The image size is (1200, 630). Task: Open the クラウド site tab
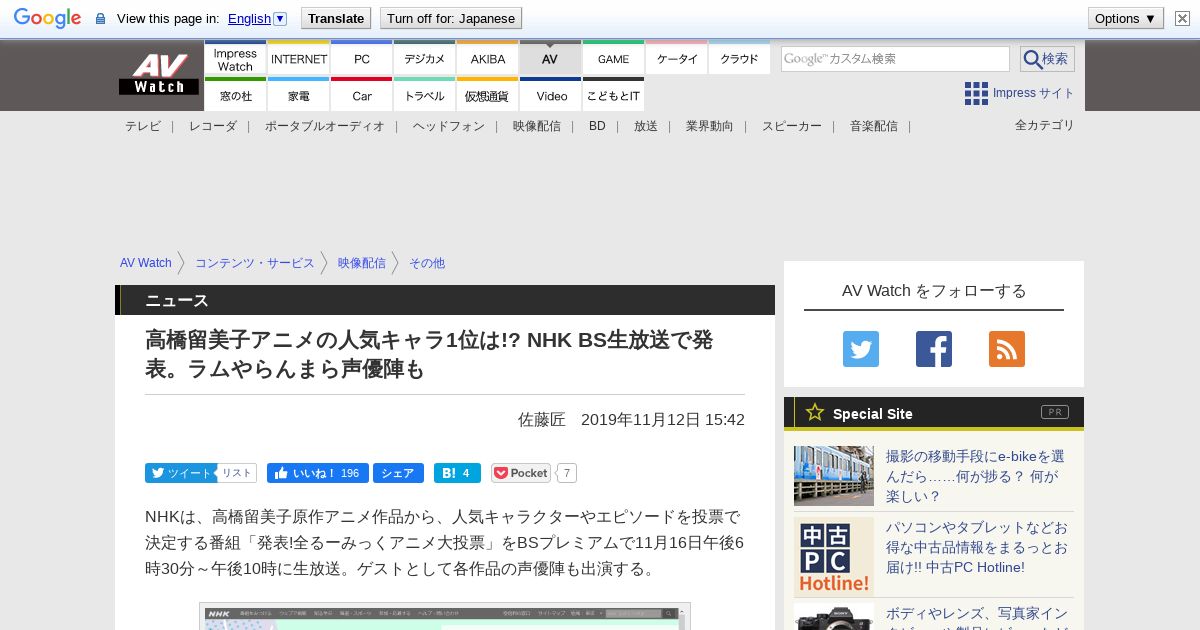coord(740,59)
